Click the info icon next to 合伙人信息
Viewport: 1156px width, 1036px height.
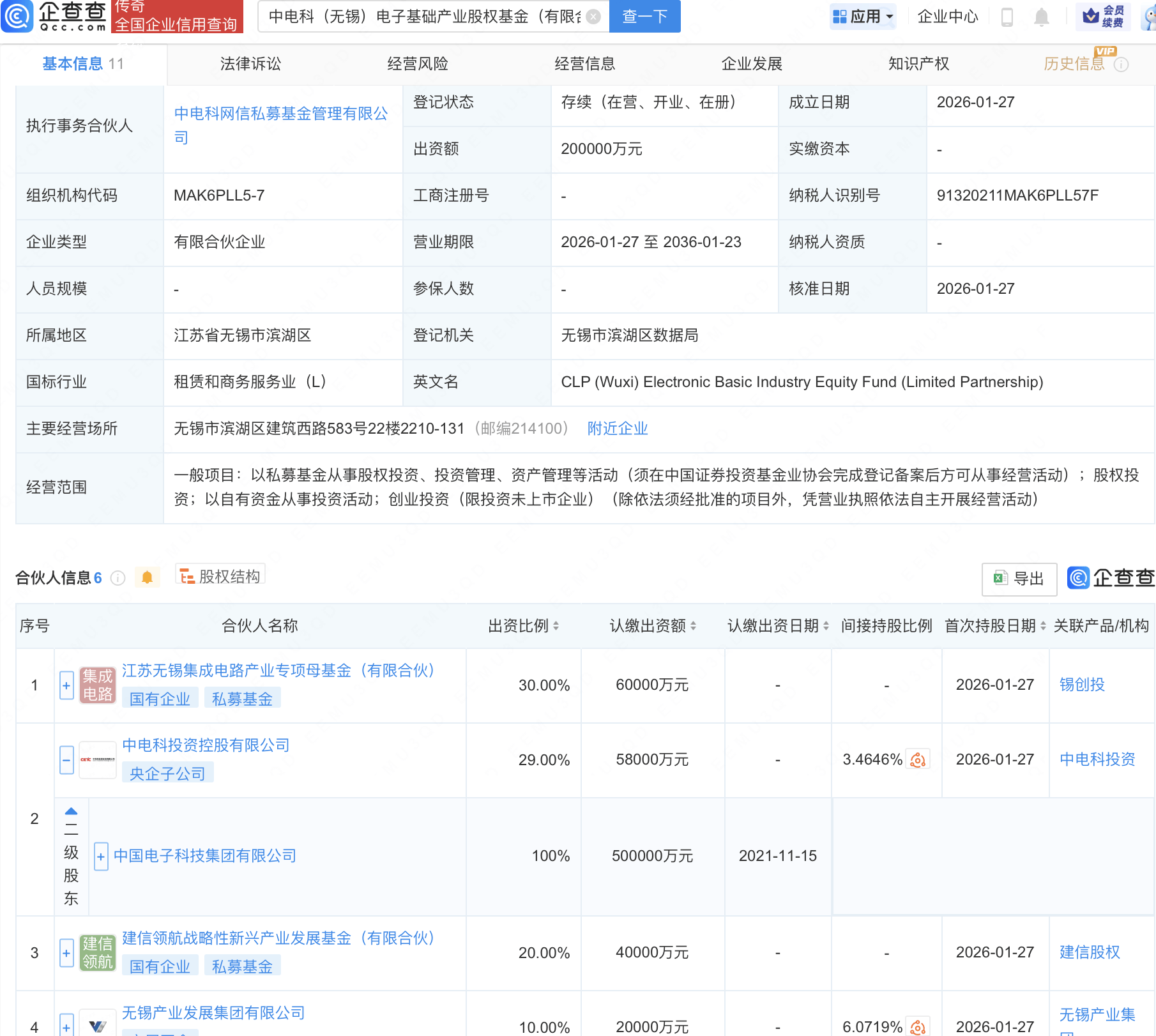pyautogui.click(x=118, y=578)
